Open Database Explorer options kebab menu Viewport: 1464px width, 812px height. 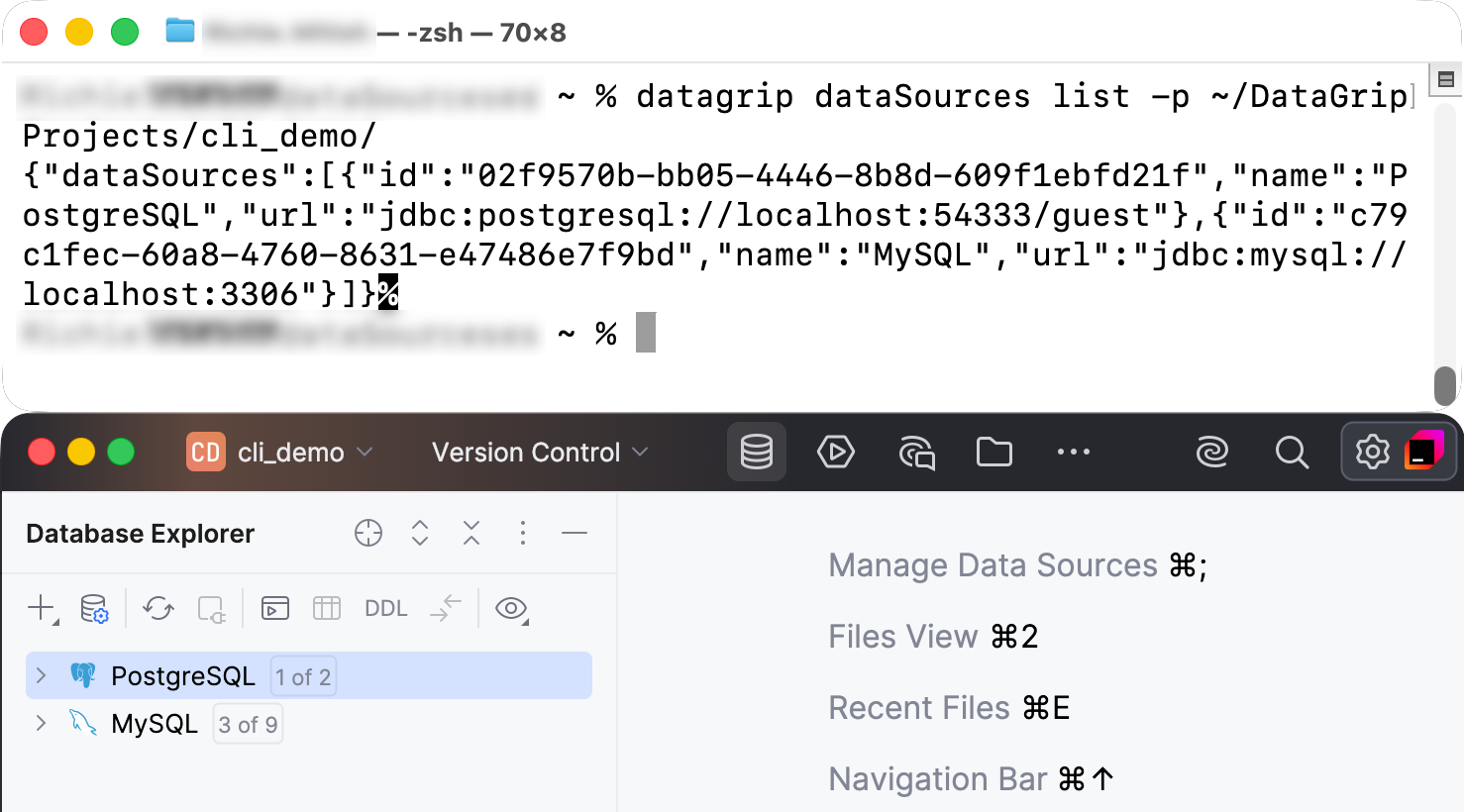[x=523, y=534]
